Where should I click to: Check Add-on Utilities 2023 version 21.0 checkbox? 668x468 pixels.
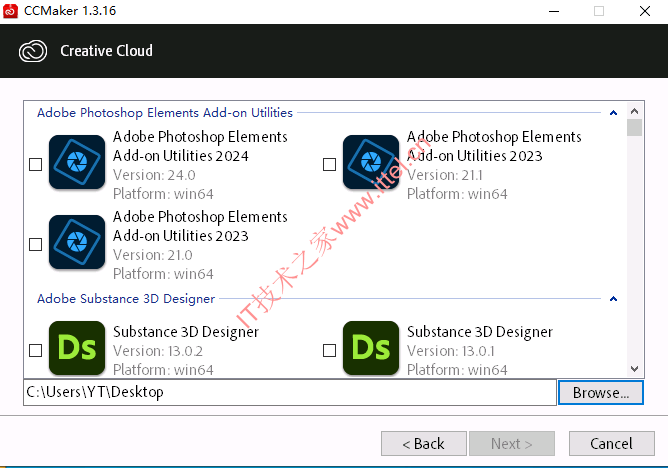35,244
